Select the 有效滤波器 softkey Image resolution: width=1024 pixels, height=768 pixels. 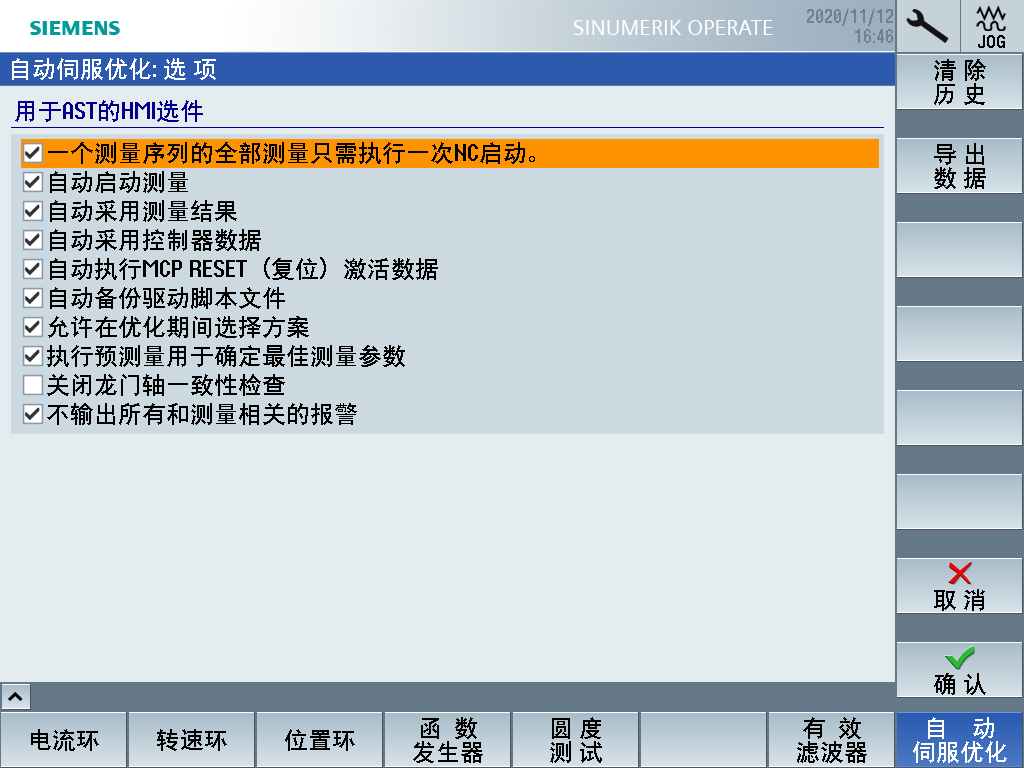click(x=831, y=740)
